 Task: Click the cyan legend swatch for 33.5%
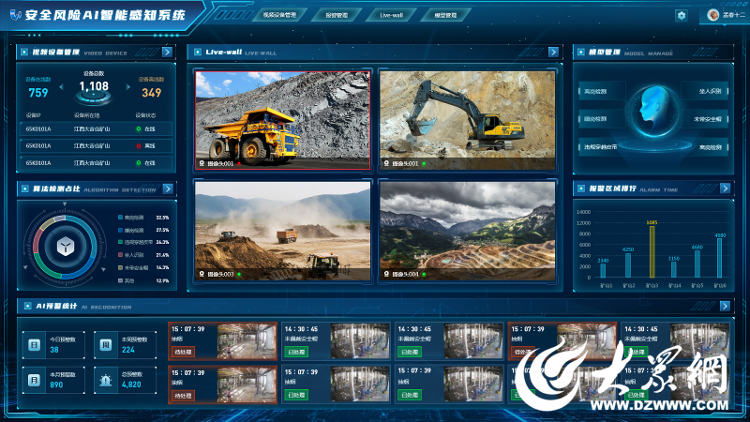[x=121, y=217]
